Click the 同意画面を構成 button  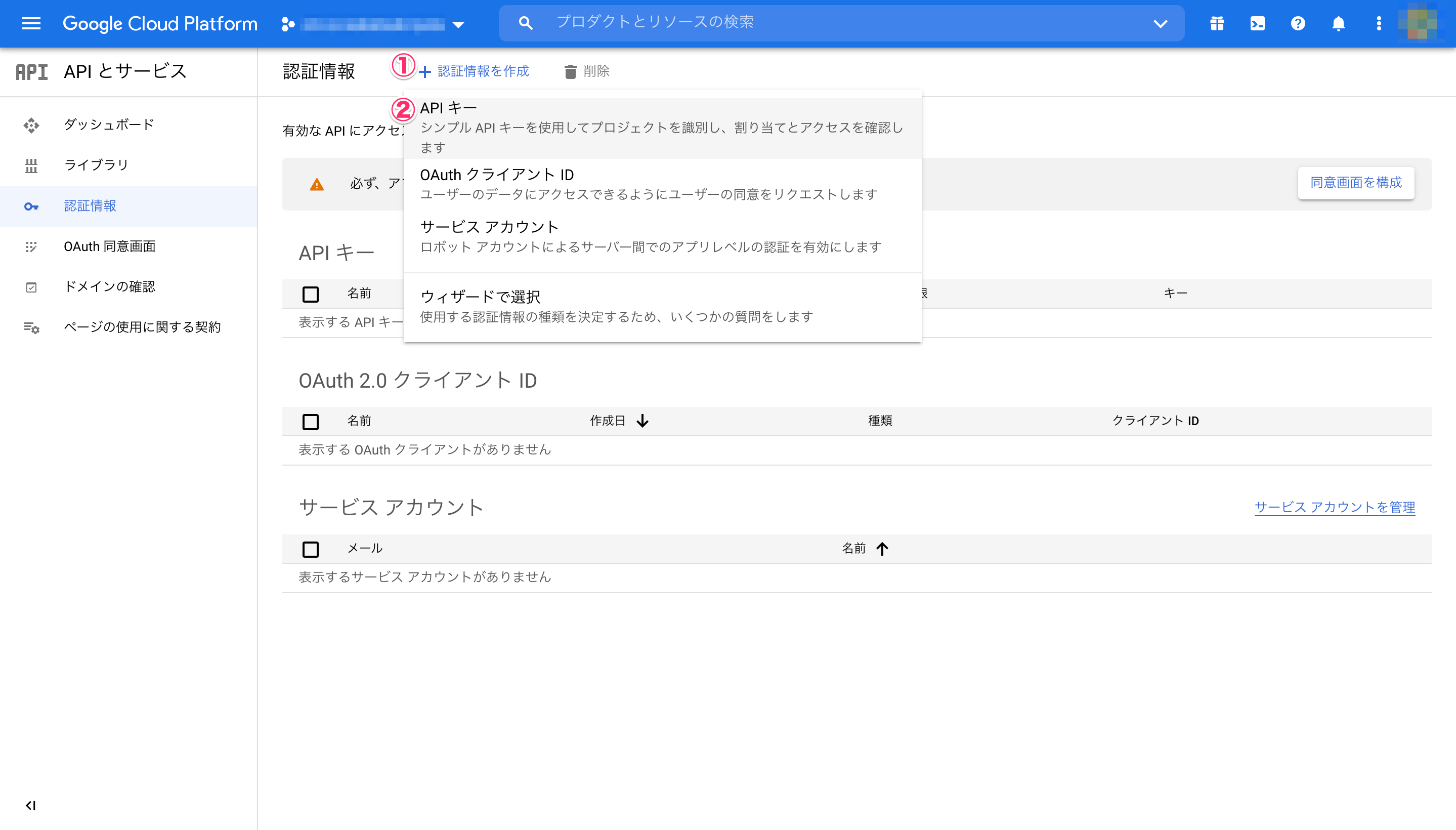[x=1355, y=182]
